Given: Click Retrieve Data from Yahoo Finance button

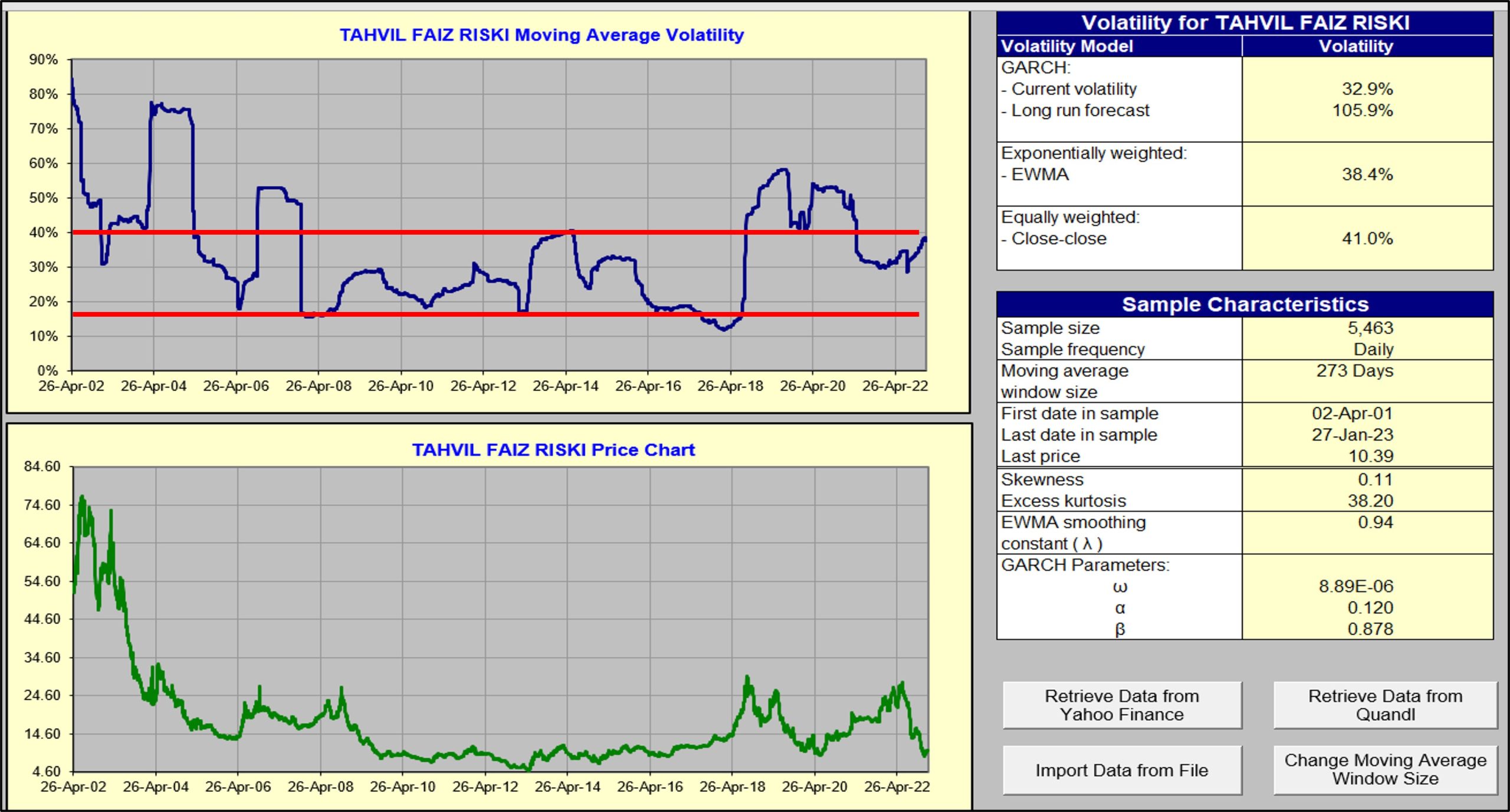Looking at the screenshot, I should click(x=1122, y=705).
